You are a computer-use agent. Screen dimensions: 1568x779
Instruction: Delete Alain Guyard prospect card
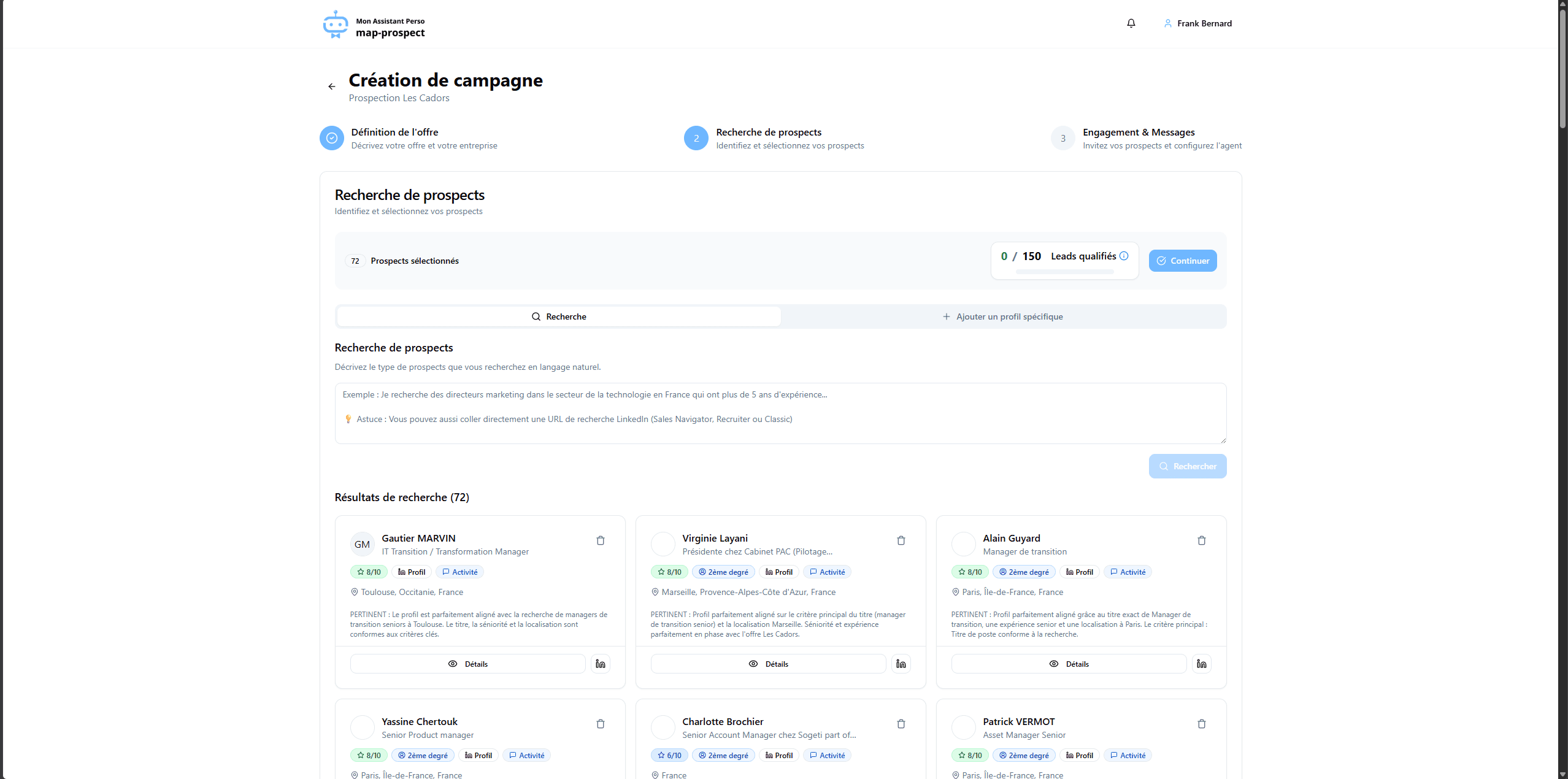(x=1202, y=540)
